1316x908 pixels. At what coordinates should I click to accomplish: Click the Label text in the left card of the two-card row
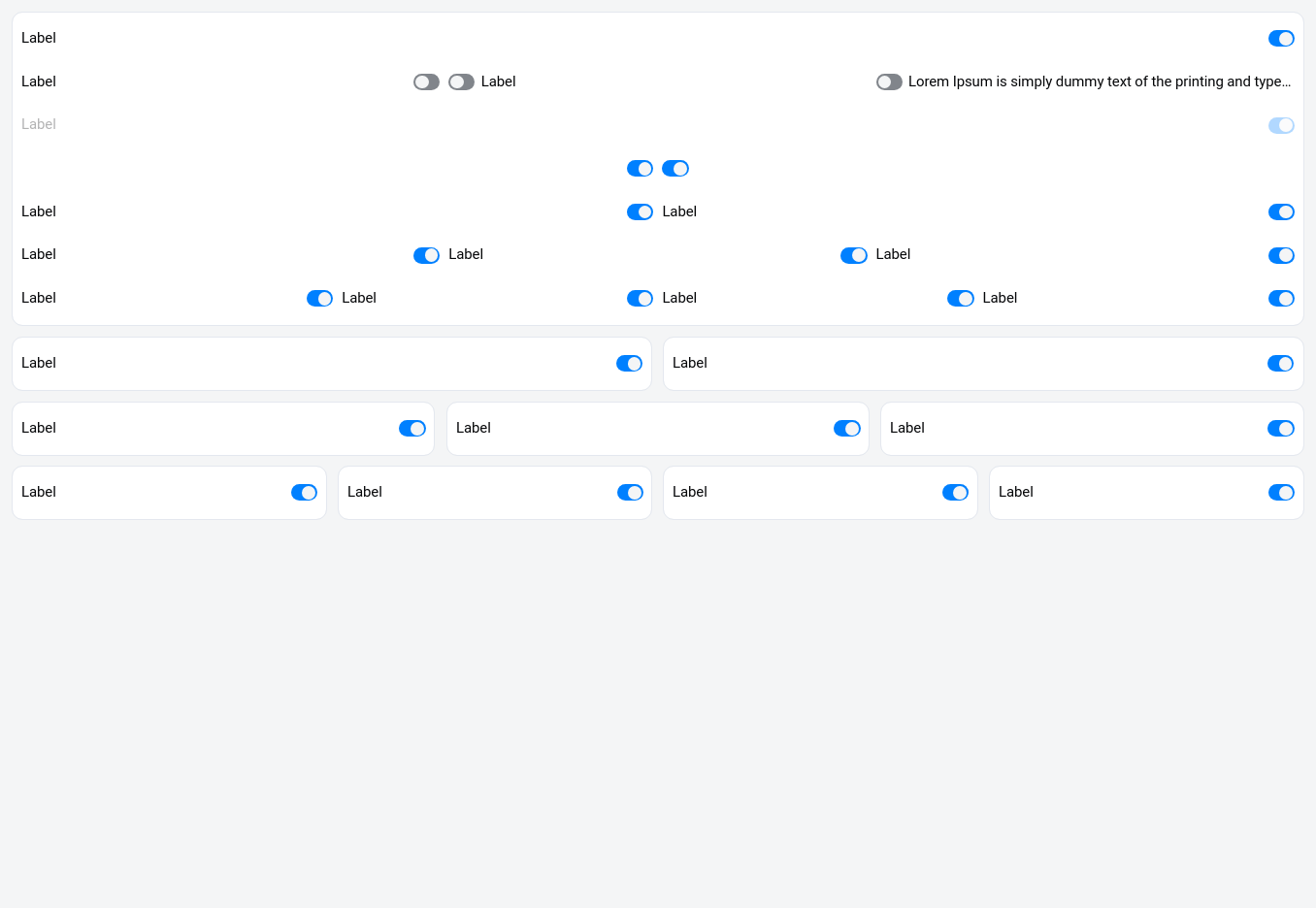[39, 363]
